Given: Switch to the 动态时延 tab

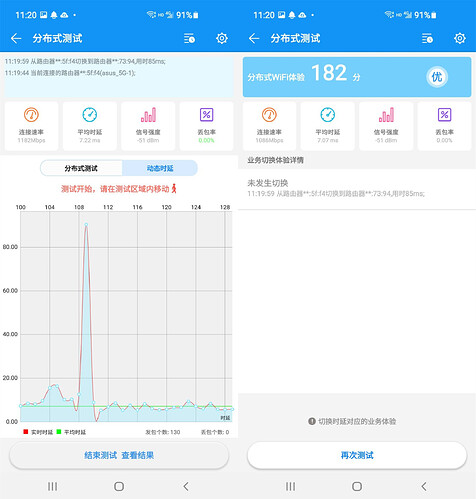Looking at the screenshot, I should click(x=160, y=168).
